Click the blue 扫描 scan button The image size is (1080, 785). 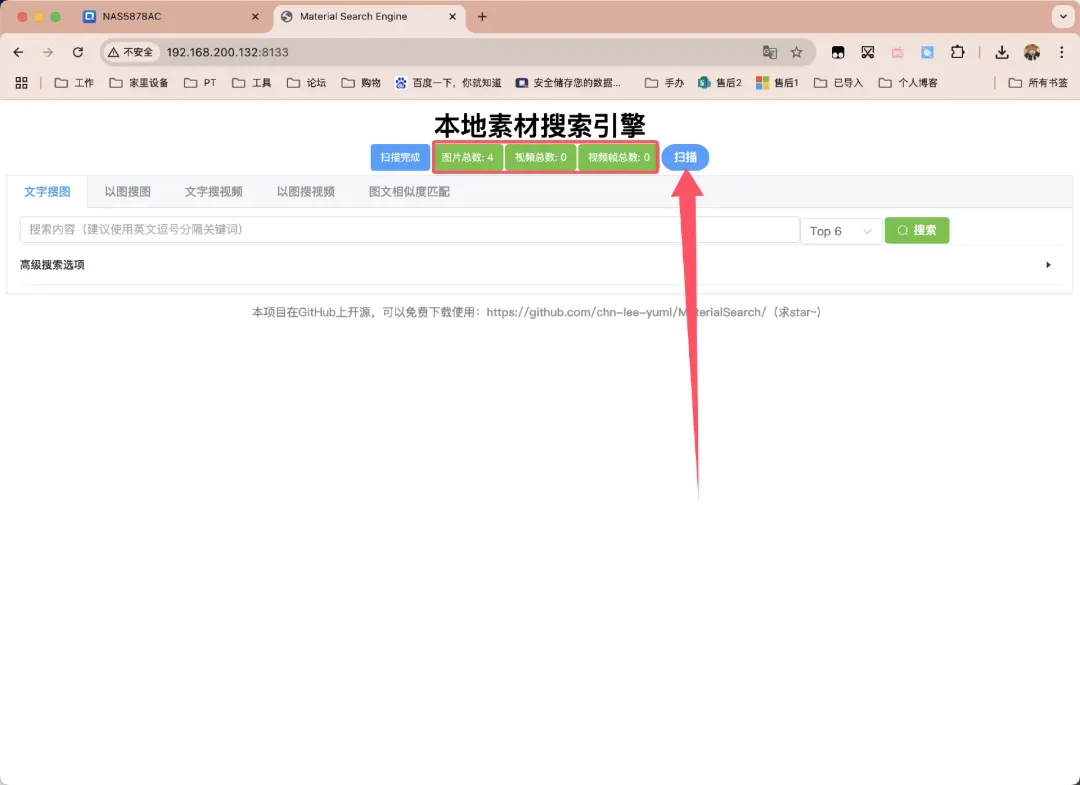[x=685, y=158]
